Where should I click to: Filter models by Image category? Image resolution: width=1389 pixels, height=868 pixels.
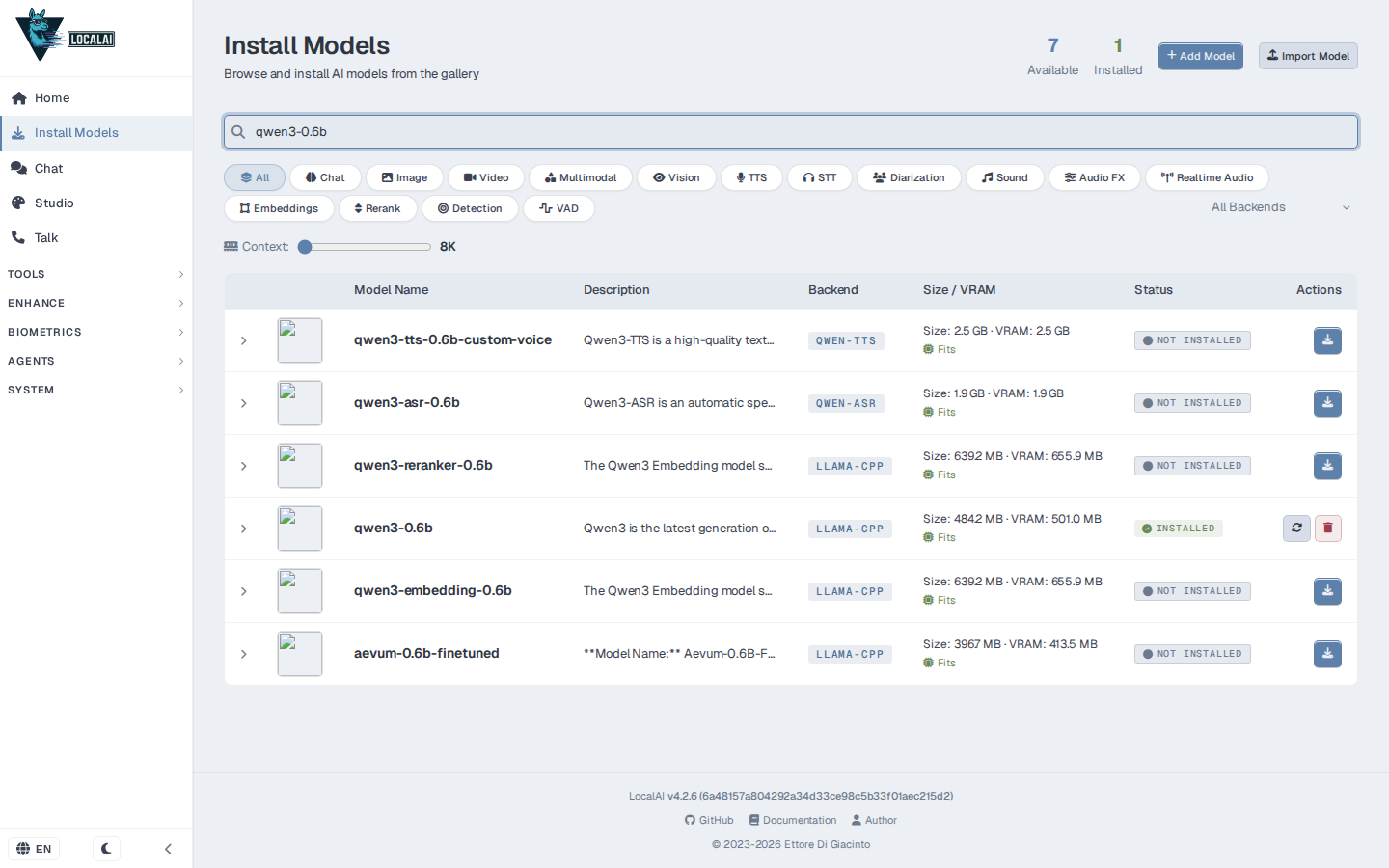(x=404, y=177)
